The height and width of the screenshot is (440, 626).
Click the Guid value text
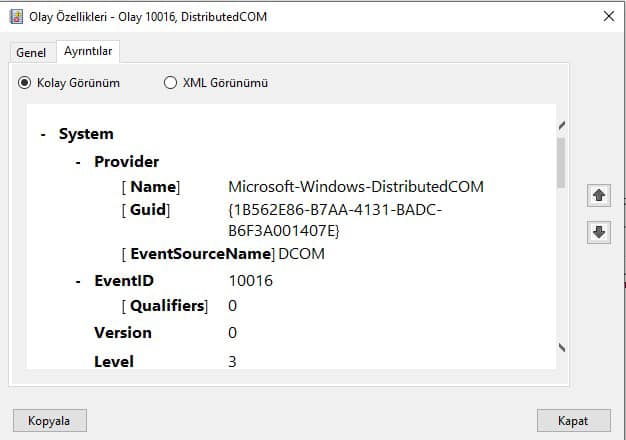click(x=335, y=220)
